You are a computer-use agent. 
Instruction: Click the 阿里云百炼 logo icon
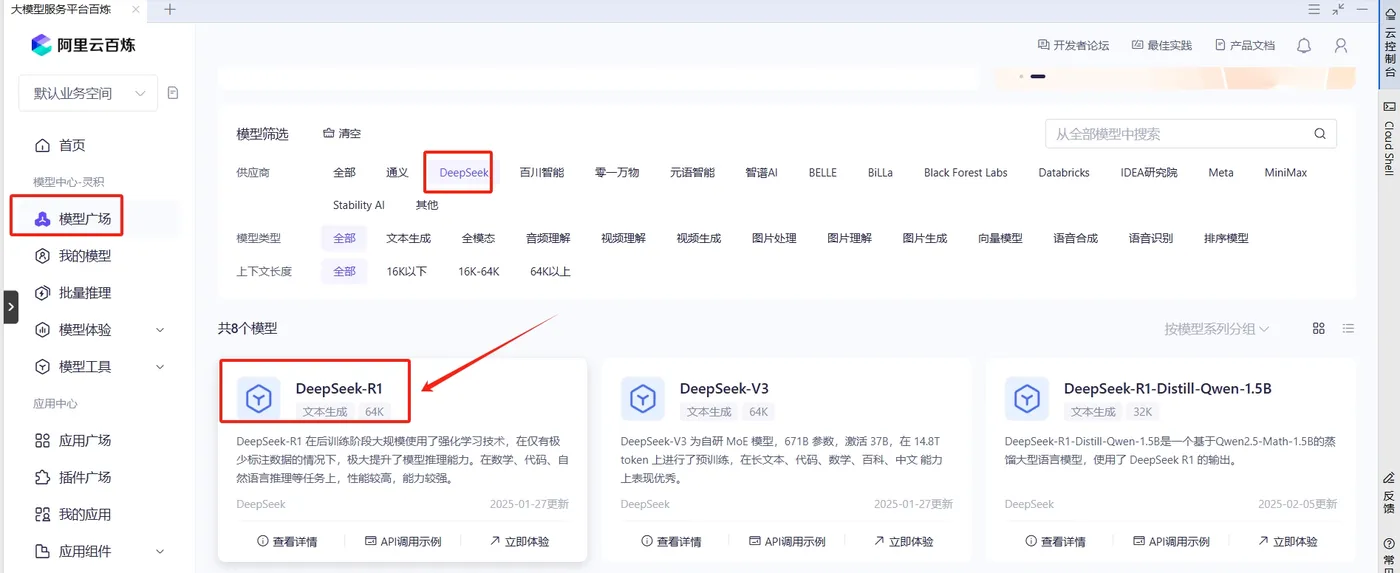[42, 45]
